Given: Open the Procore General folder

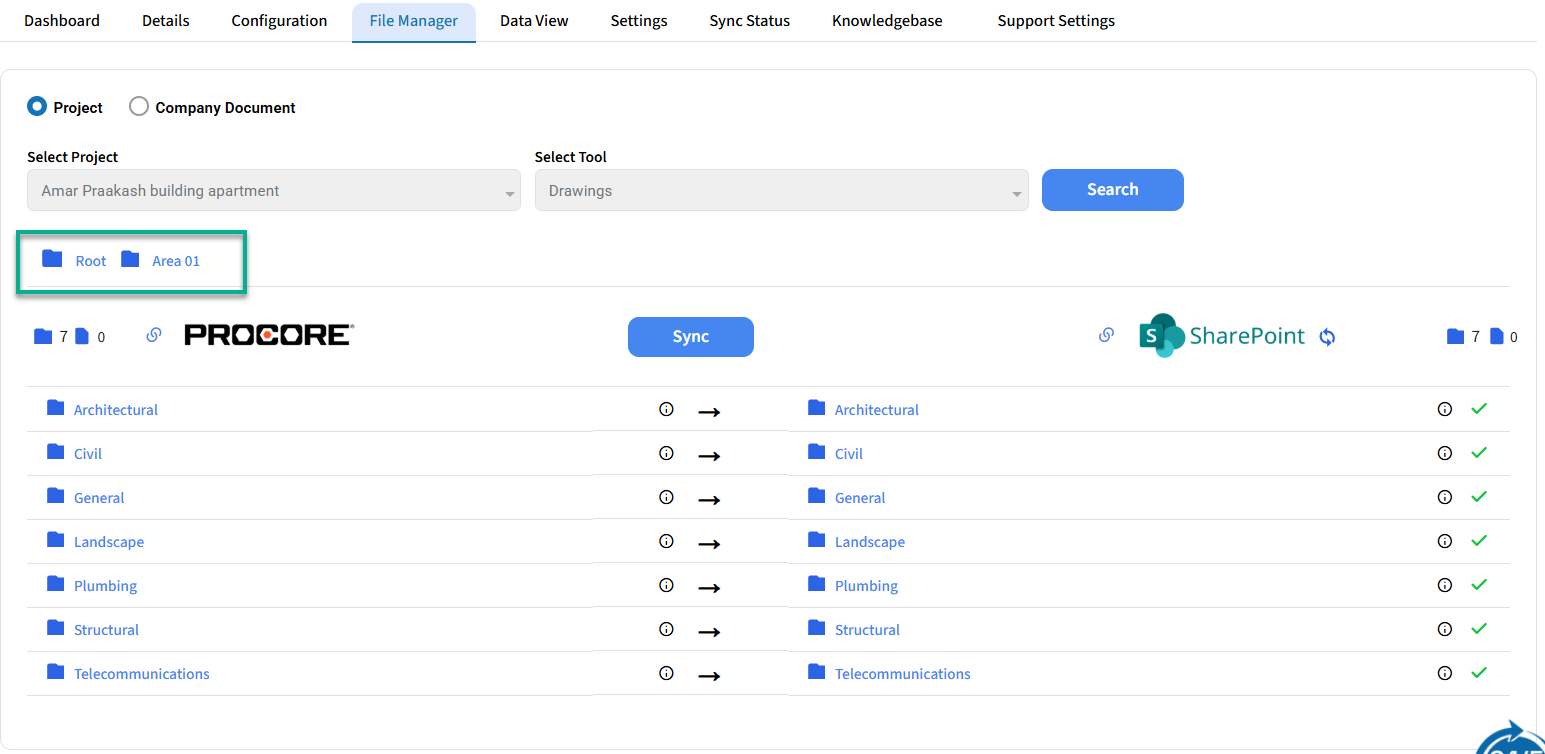Looking at the screenshot, I should tap(99, 498).
